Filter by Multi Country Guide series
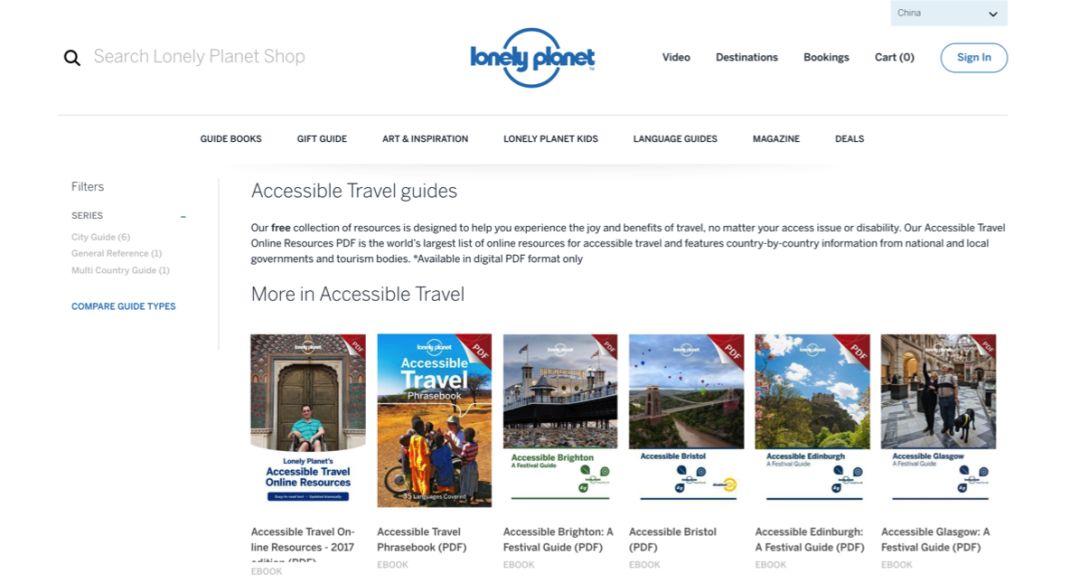 [121, 270]
